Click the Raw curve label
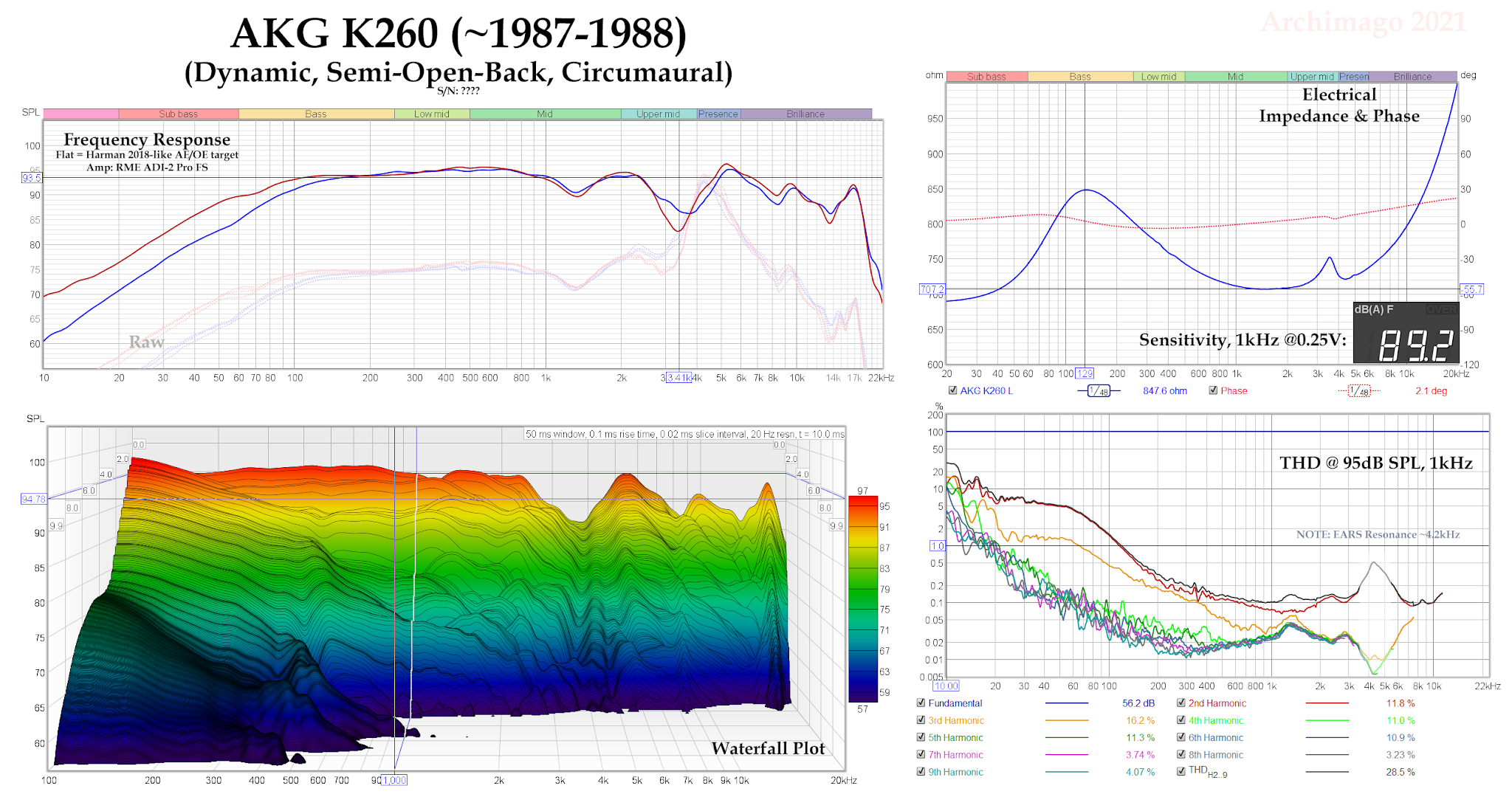 point(146,342)
